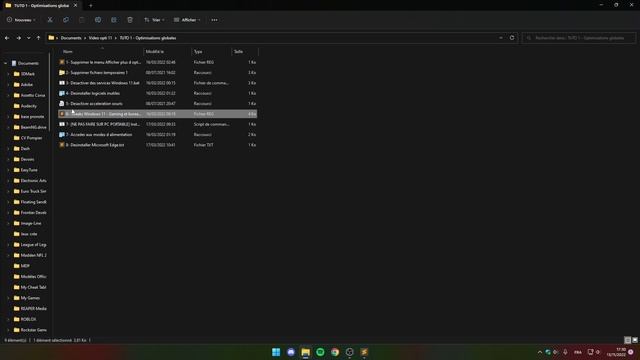Go up one folder level

pyautogui.click(x=38, y=38)
